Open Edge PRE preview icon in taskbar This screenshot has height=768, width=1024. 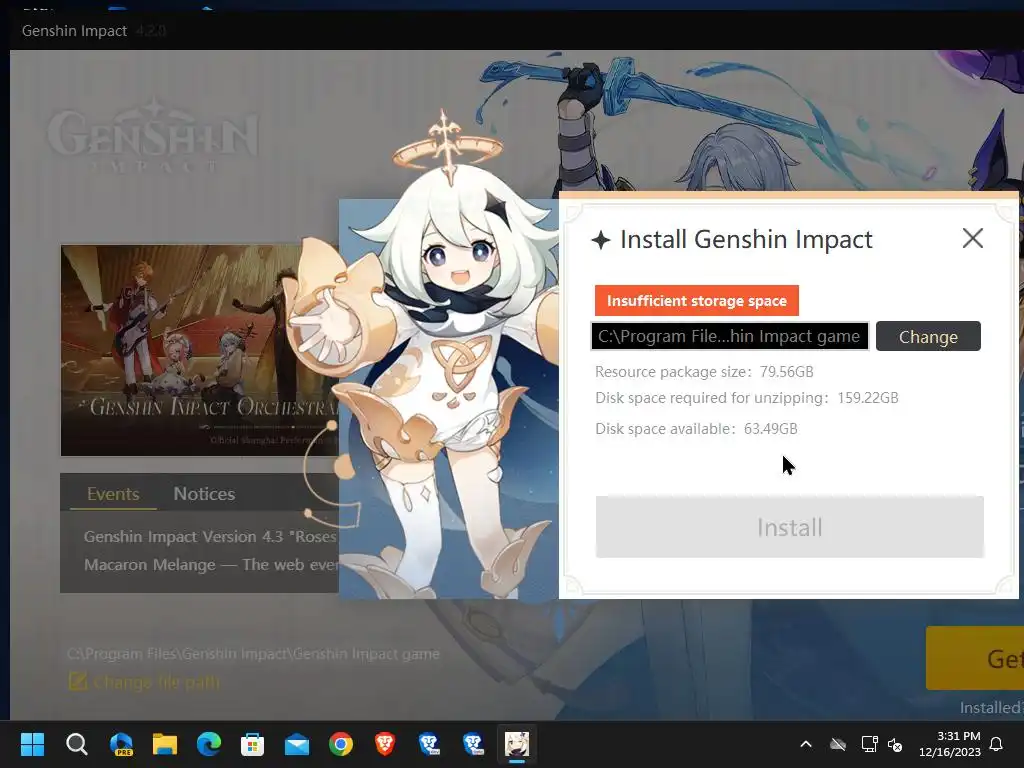click(x=121, y=744)
